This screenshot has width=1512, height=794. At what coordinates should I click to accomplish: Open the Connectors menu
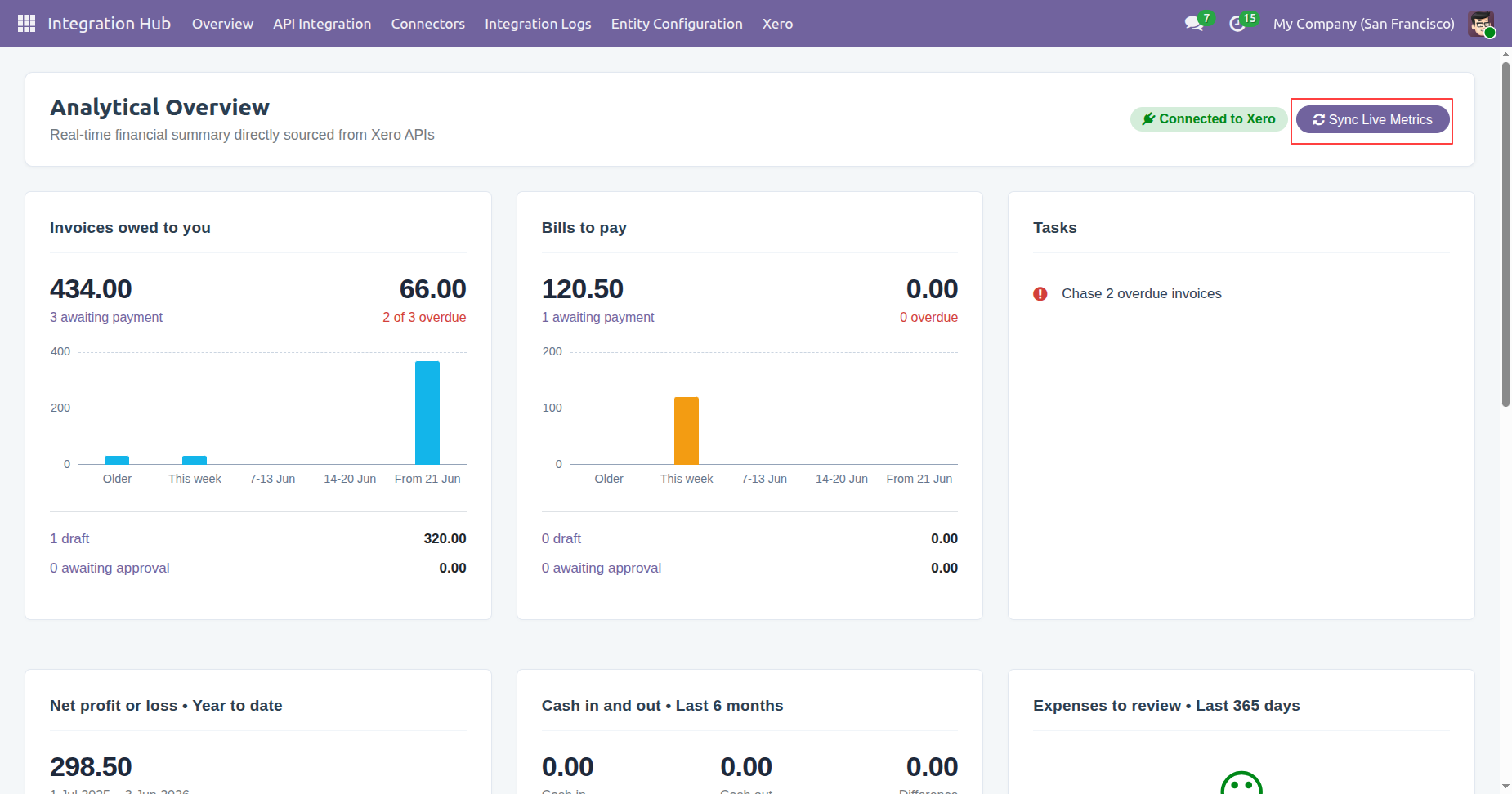428,24
